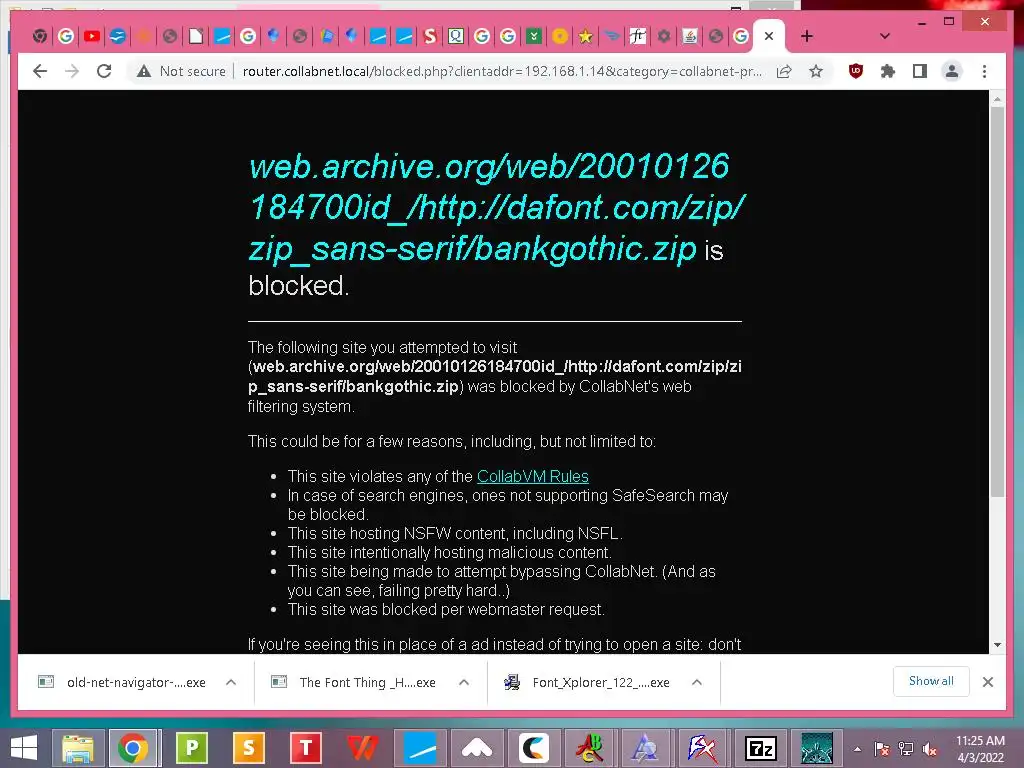
Task: Click the address bar URL
Action: tap(502, 71)
